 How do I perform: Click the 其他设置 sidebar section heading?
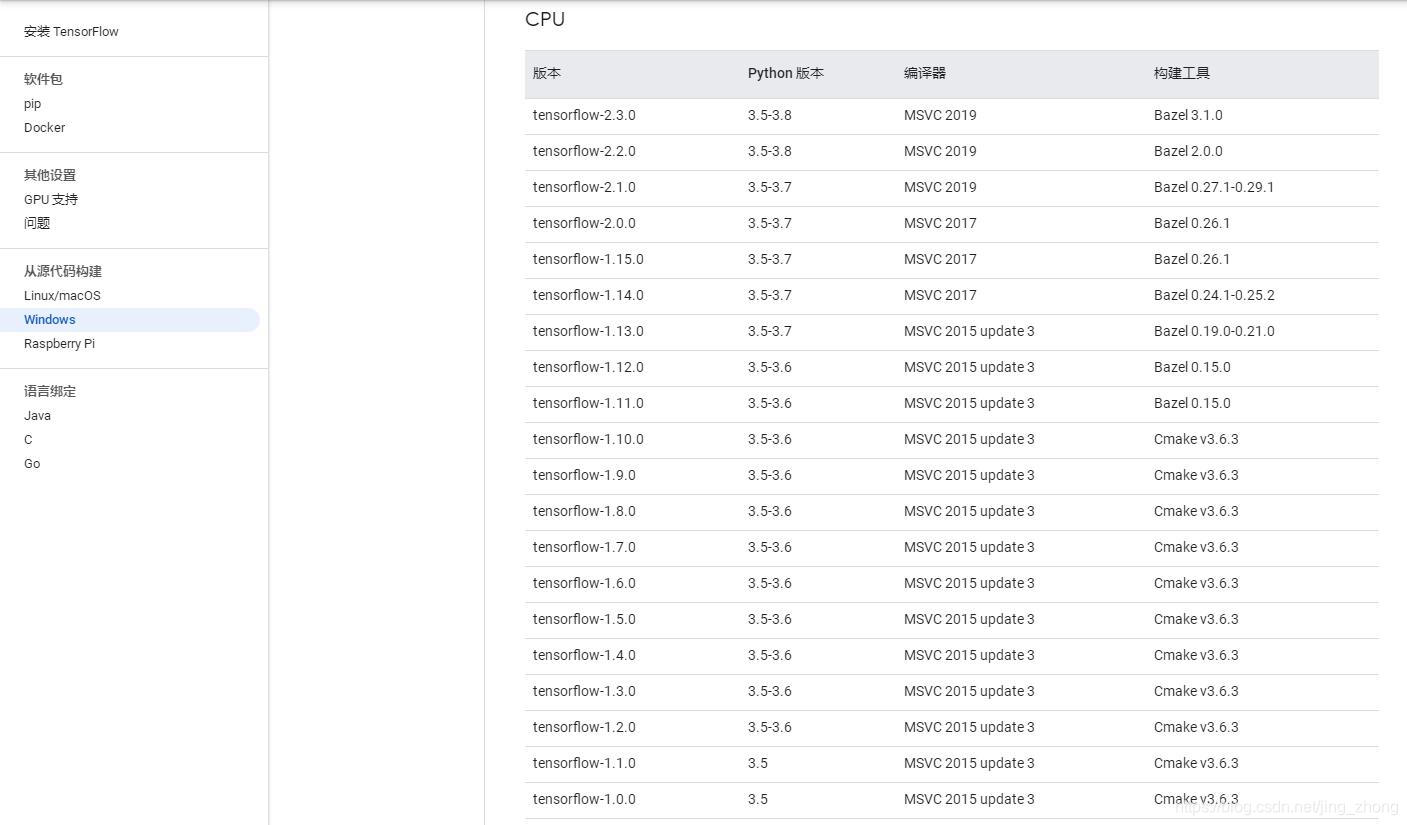click(50, 175)
